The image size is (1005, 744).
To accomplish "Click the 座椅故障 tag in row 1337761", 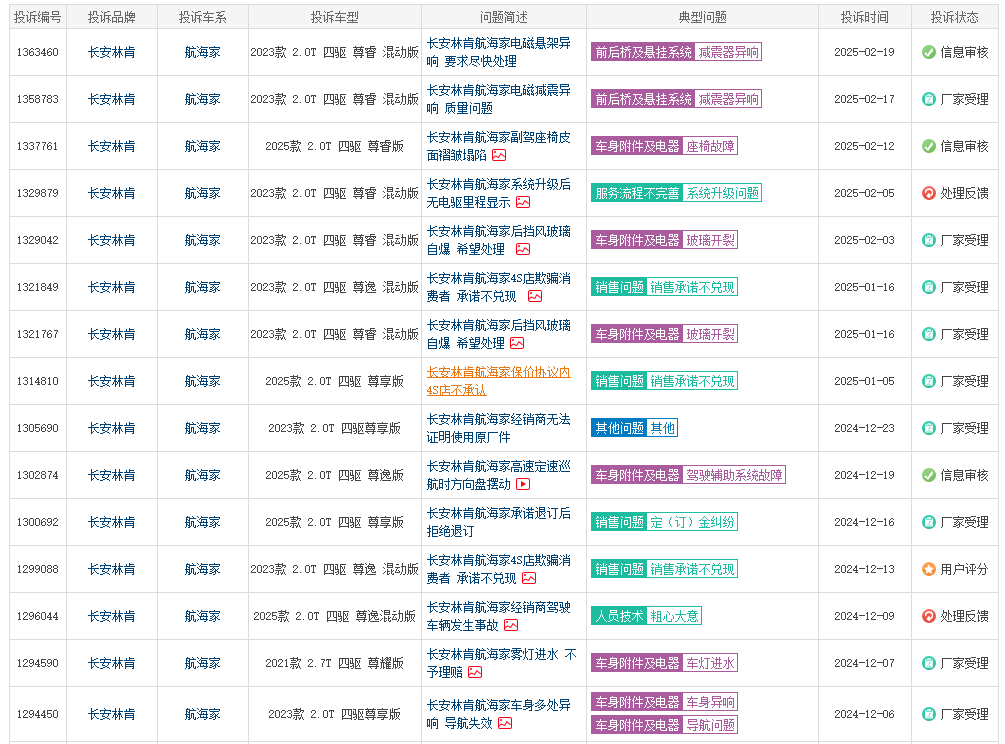I will [x=710, y=146].
